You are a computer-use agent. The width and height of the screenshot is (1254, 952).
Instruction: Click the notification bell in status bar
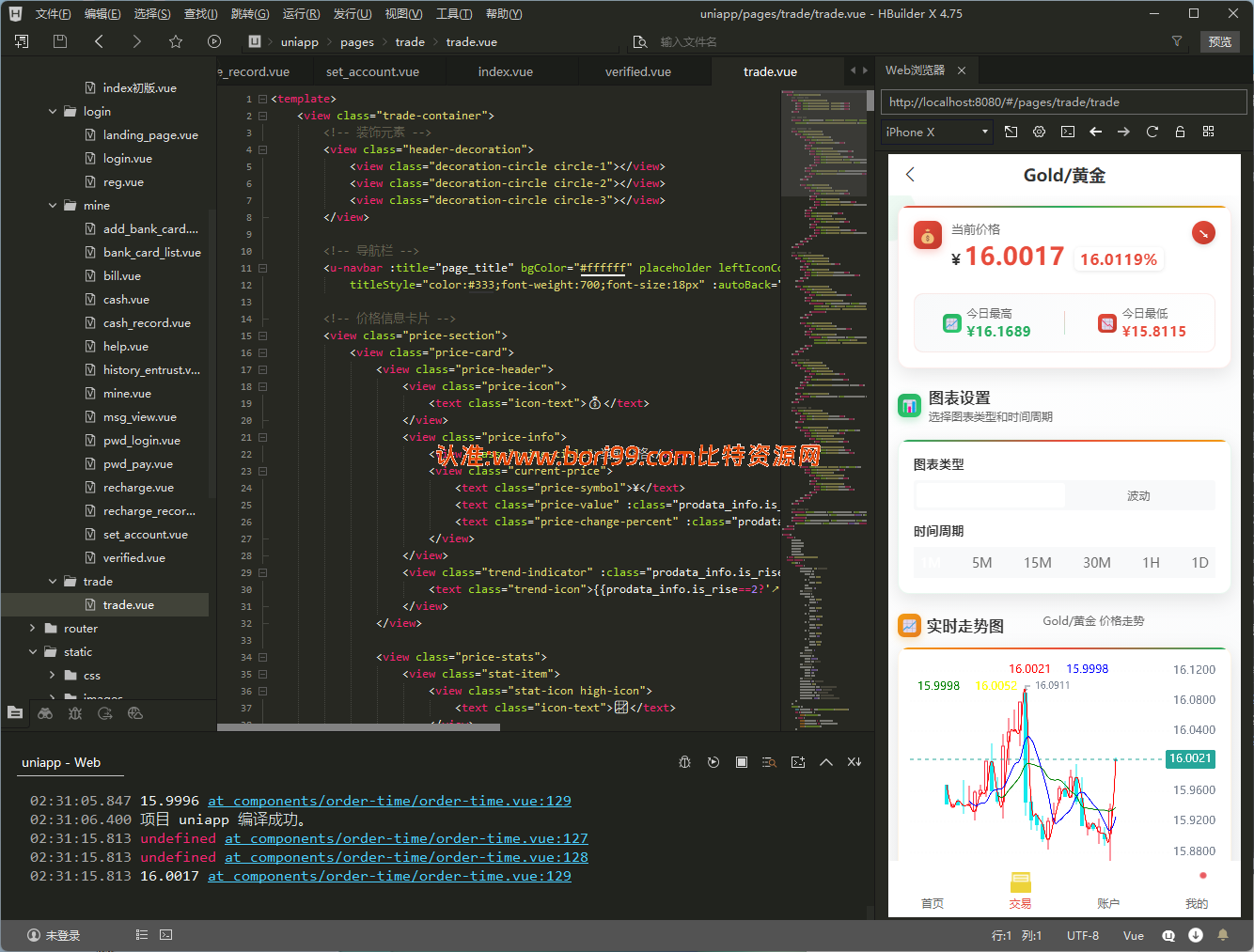[x=1223, y=935]
